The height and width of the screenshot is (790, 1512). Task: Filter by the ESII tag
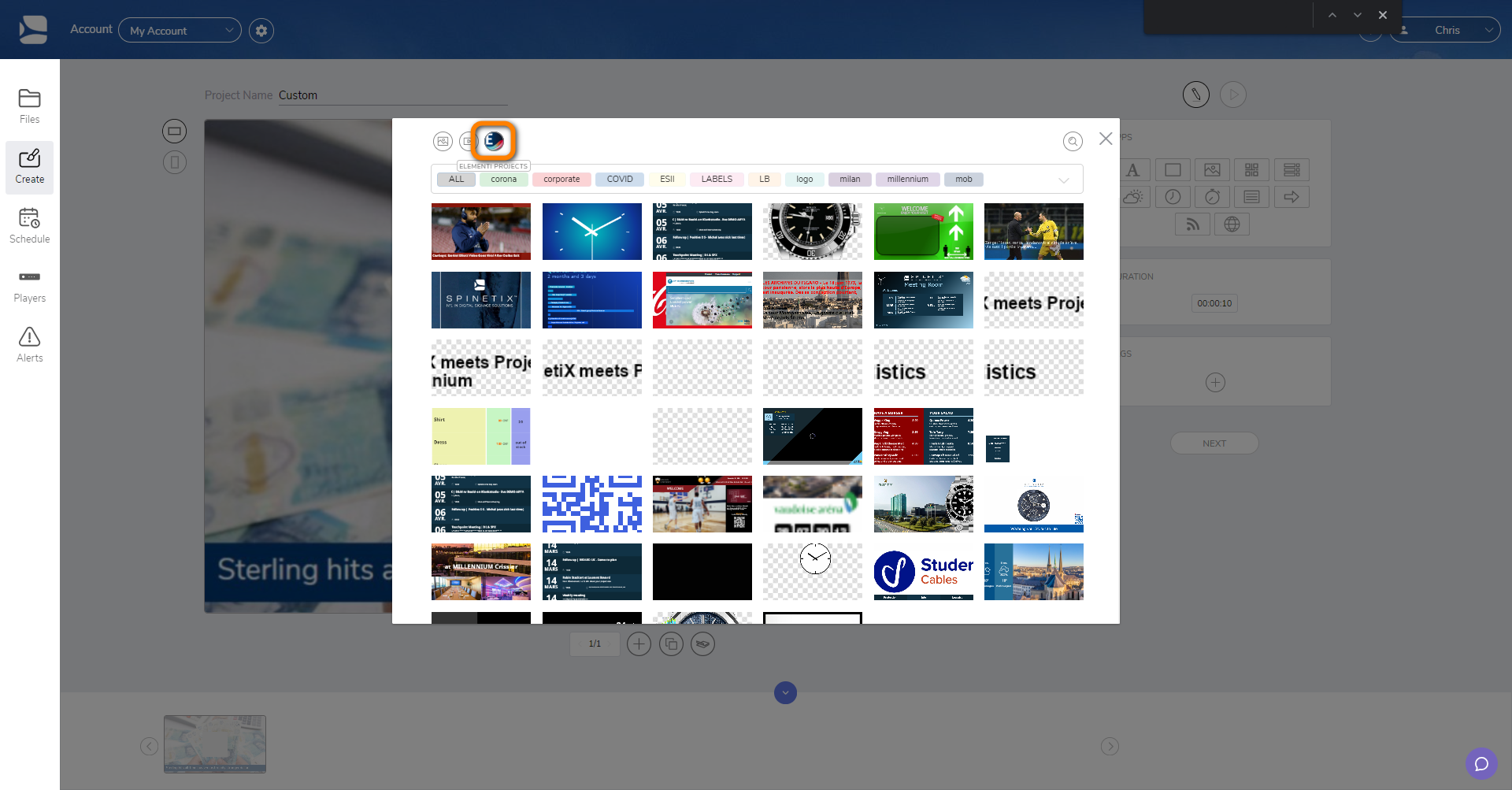[x=667, y=180]
